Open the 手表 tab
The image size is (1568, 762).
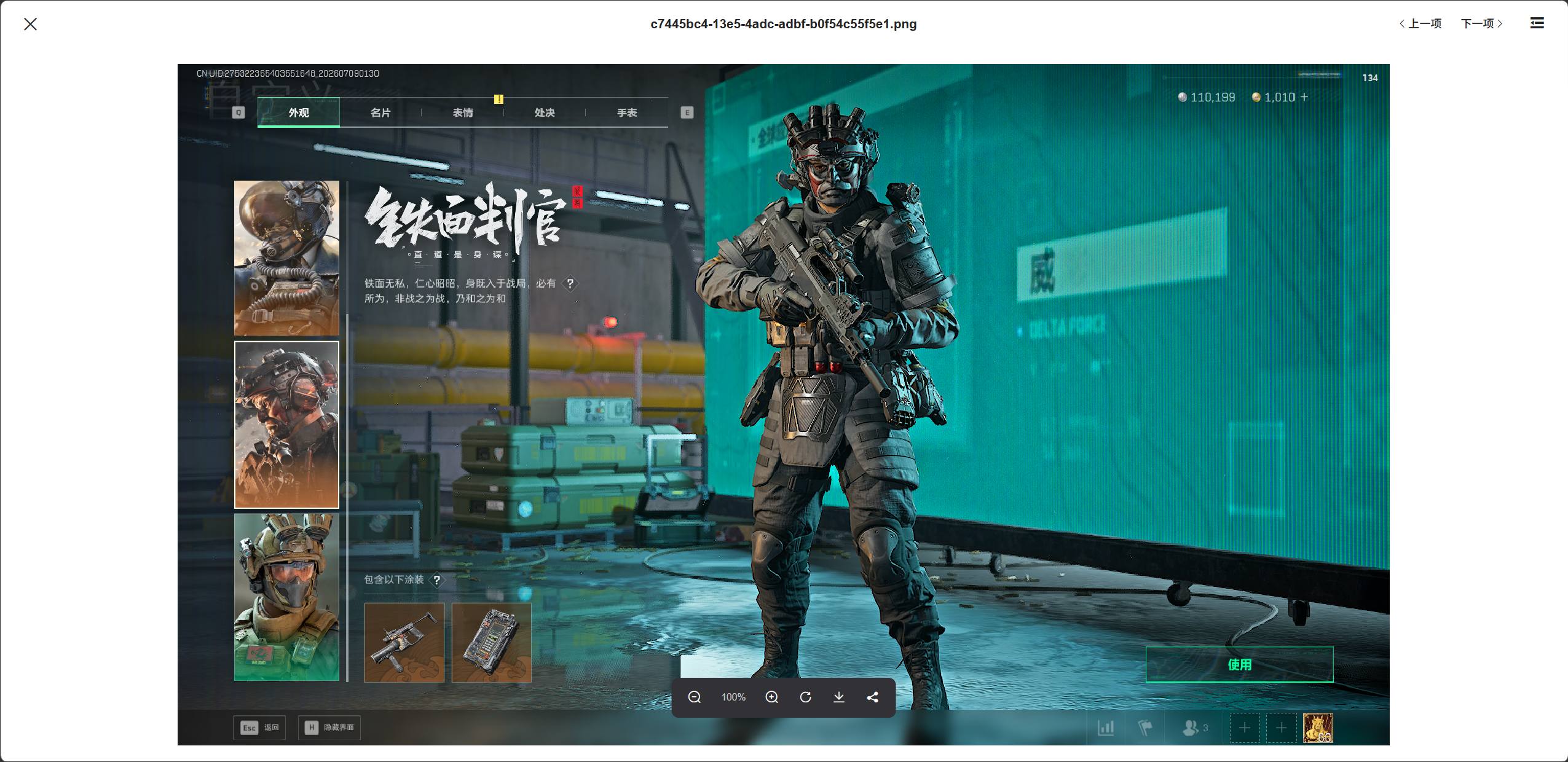click(627, 112)
